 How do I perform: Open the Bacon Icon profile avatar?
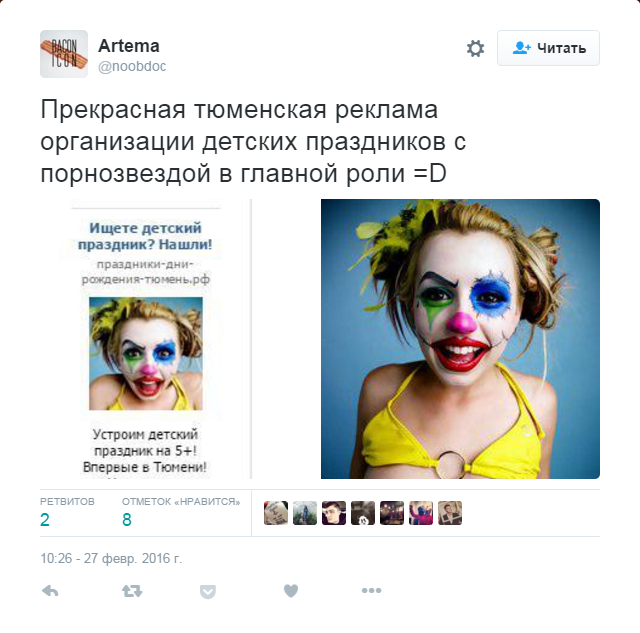(x=64, y=54)
